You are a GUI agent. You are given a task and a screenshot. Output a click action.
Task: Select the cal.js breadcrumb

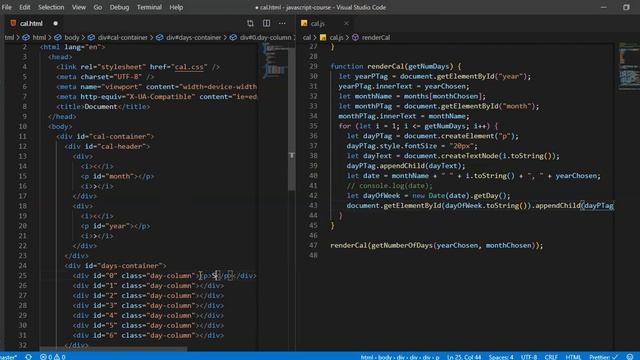tap(336, 38)
